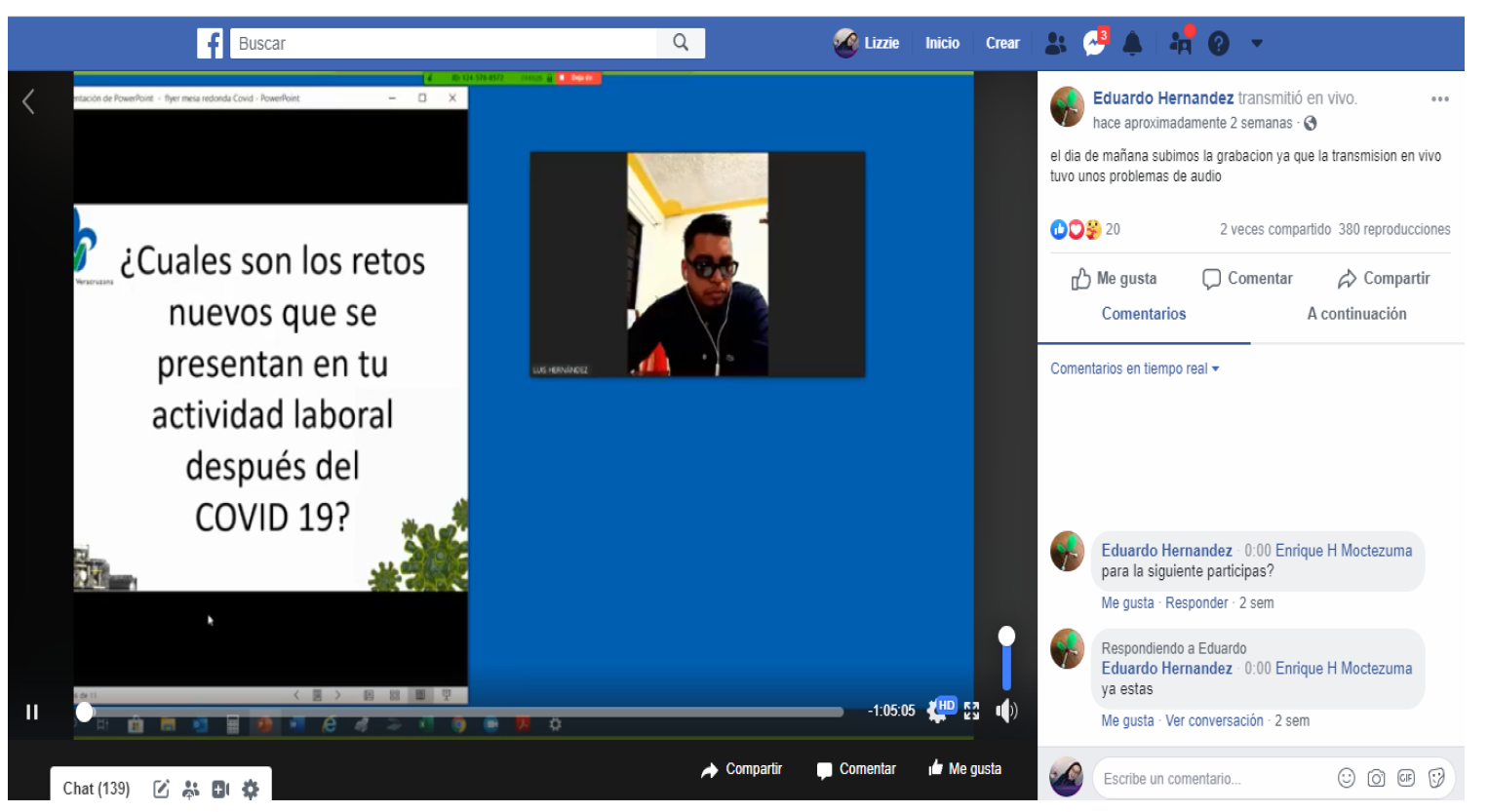Open the notifications bell
Screen dimensions: 1489x812
coord(1132,43)
